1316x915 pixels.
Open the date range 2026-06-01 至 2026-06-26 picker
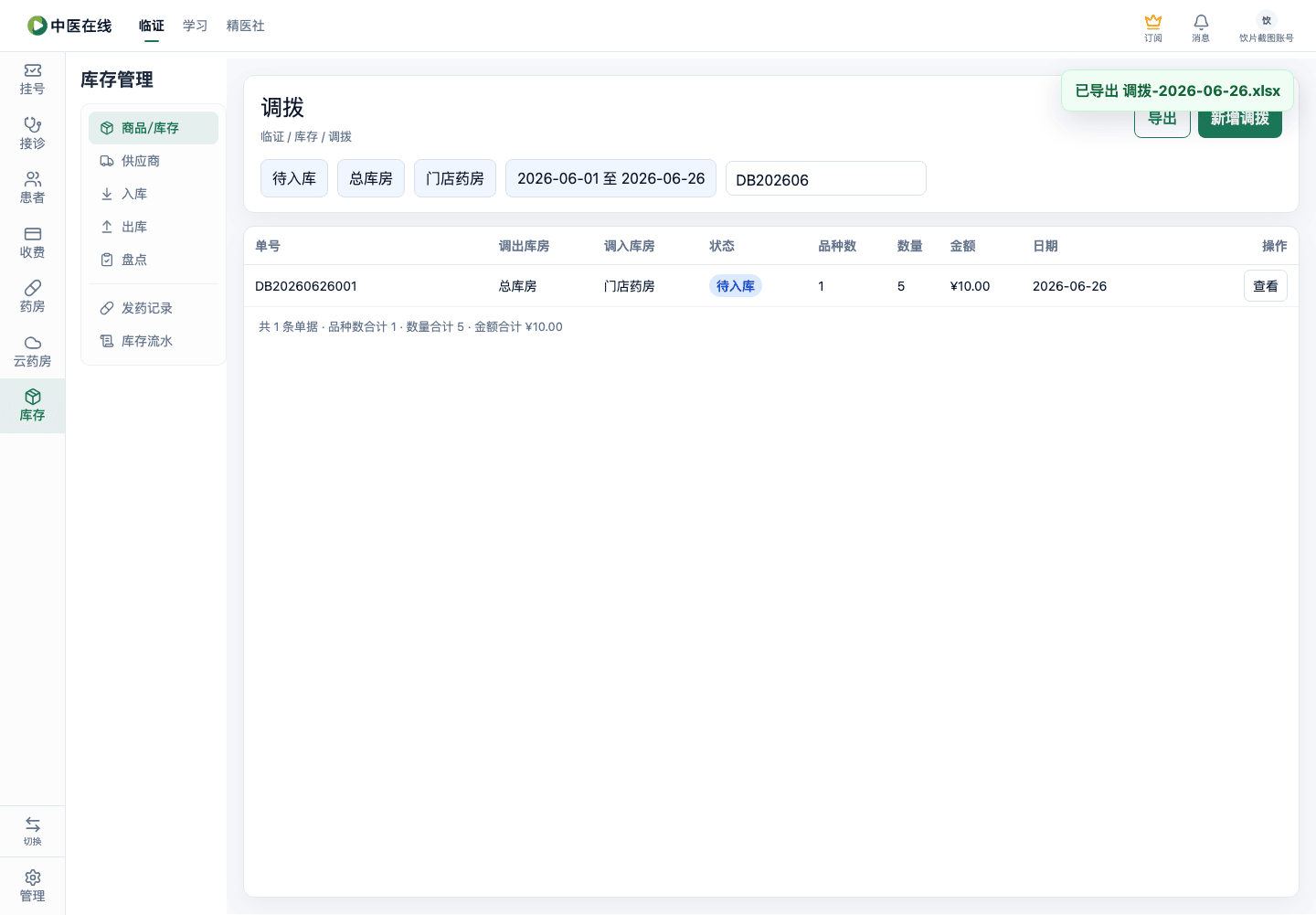coord(611,178)
